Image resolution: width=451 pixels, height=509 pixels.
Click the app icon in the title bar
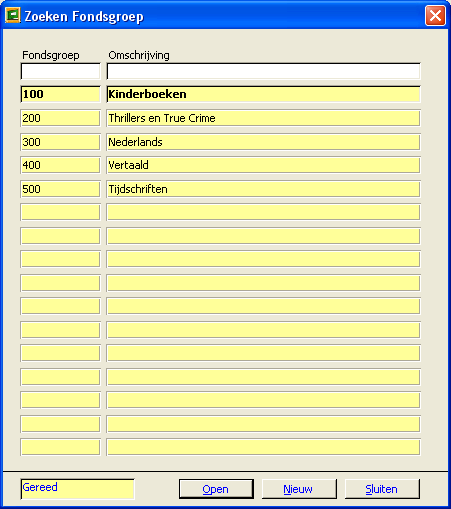(x=13, y=15)
